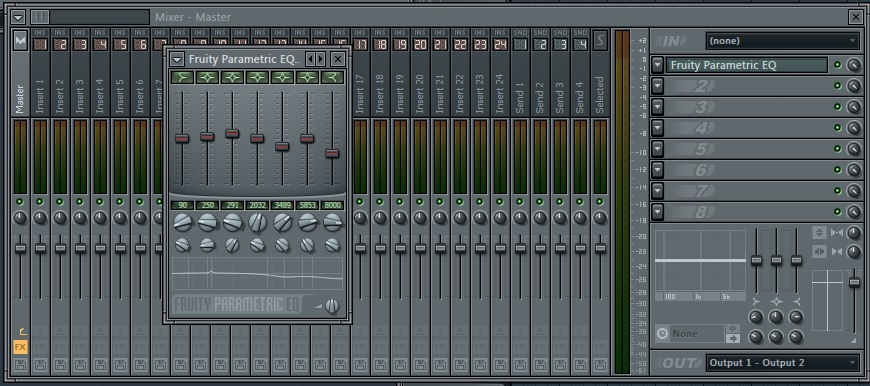
Task: Open the IN input dropdown showing (none)
Action: pyautogui.click(x=782, y=40)
